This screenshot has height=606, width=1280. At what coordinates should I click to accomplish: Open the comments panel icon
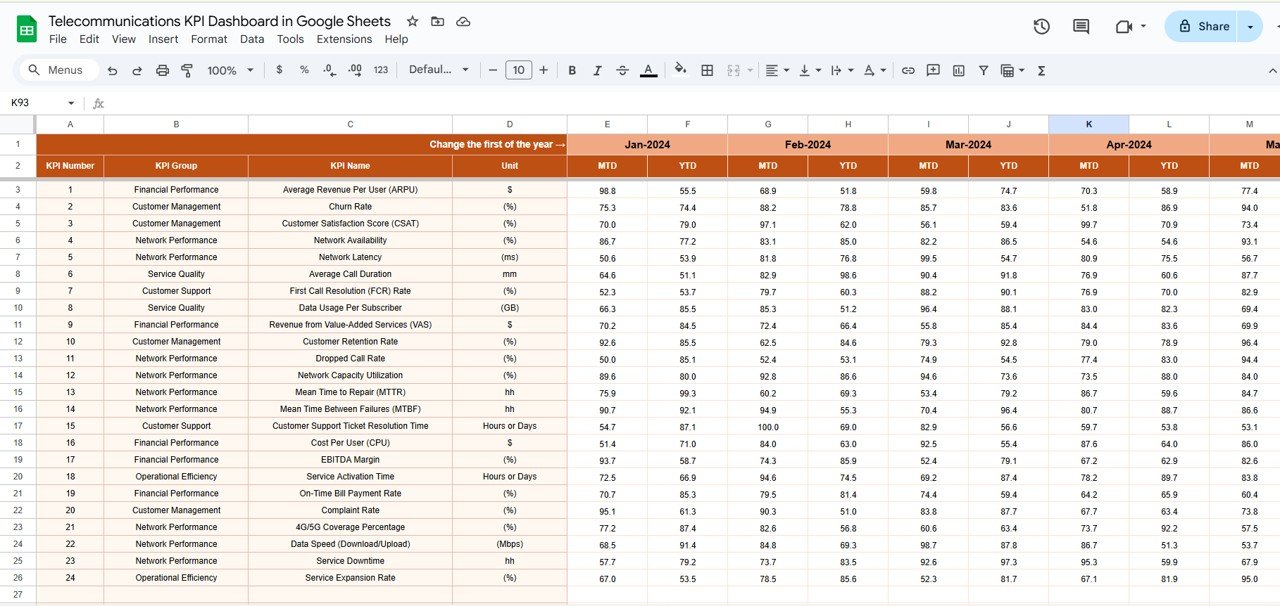[x=1081, y=27]
